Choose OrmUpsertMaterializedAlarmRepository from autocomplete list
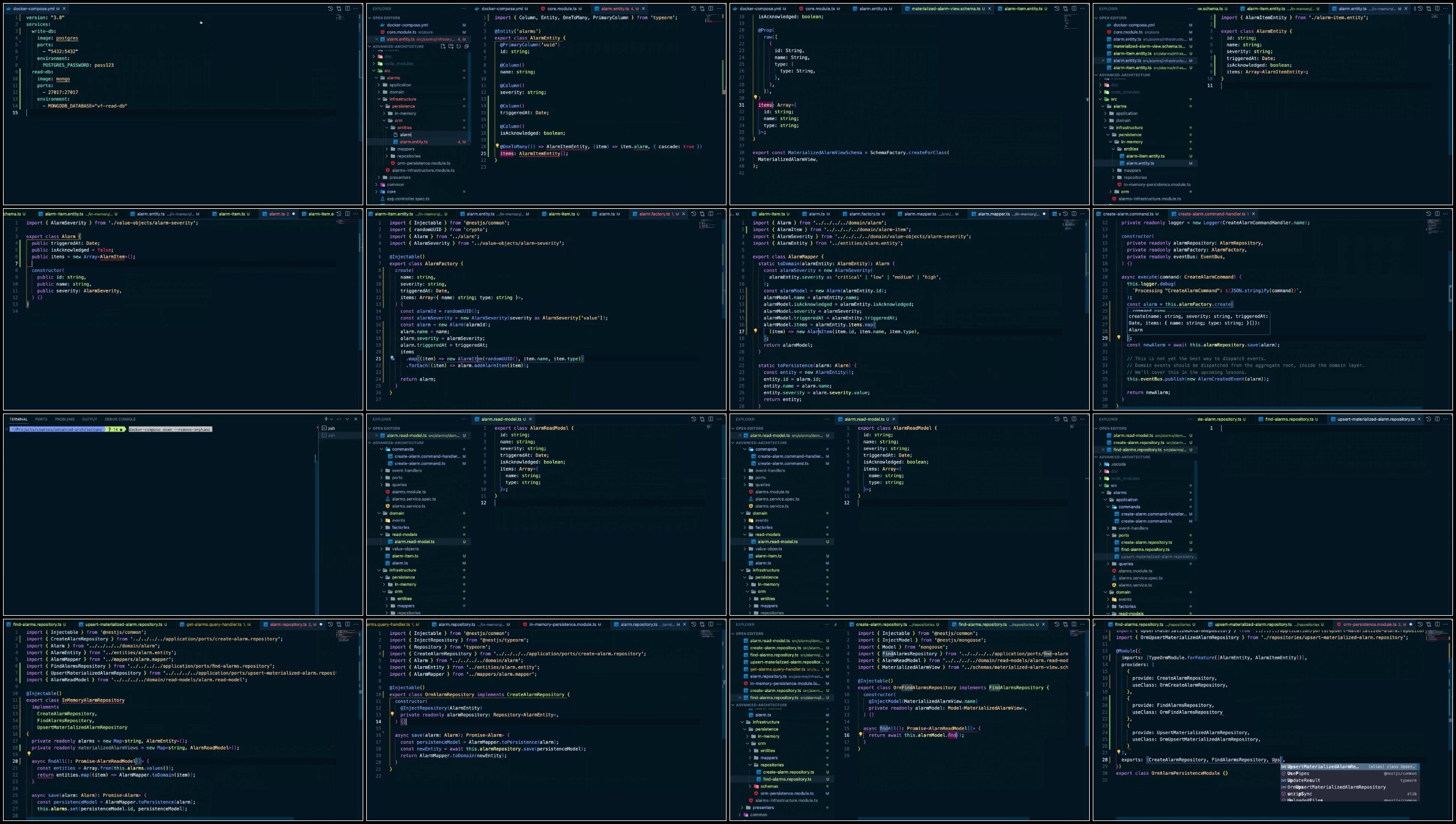 (1349, 787)
